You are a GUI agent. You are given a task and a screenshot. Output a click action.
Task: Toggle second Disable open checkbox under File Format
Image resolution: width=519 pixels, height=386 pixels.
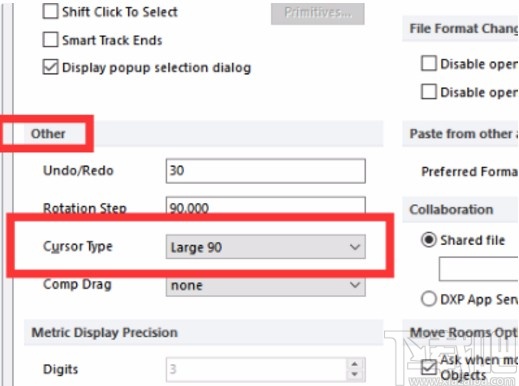click(x=429, y=91)
